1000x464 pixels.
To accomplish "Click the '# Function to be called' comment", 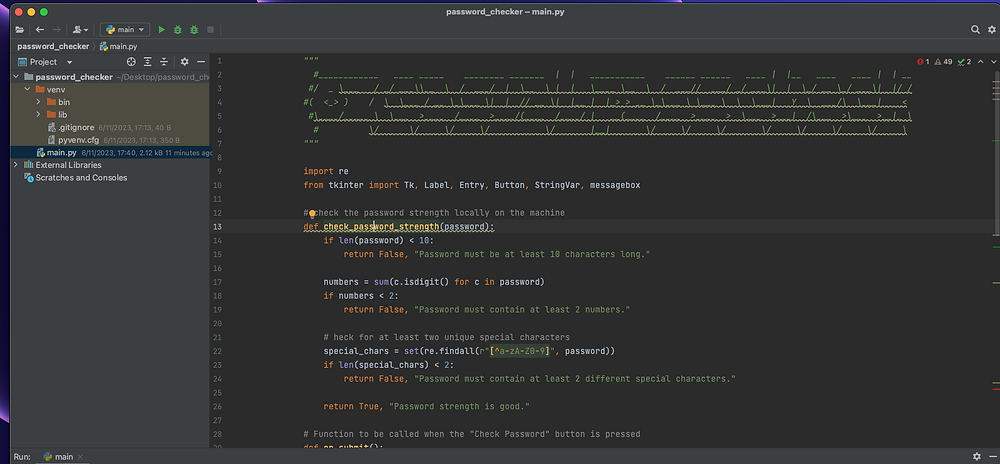I will coord(472,434).
